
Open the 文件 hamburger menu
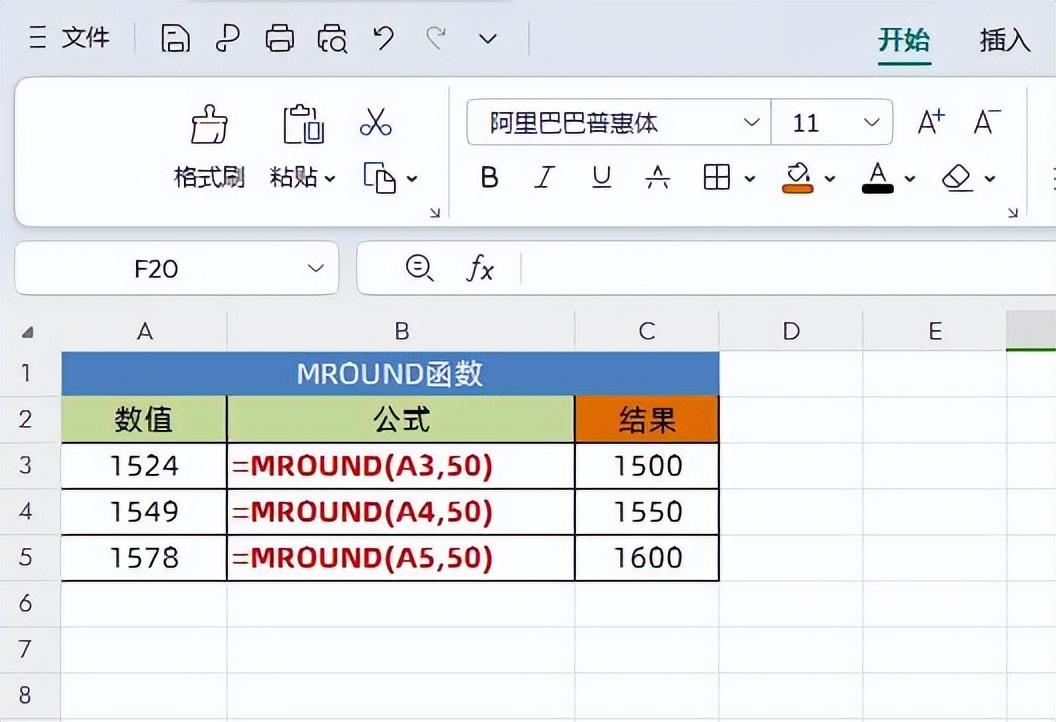69,38
